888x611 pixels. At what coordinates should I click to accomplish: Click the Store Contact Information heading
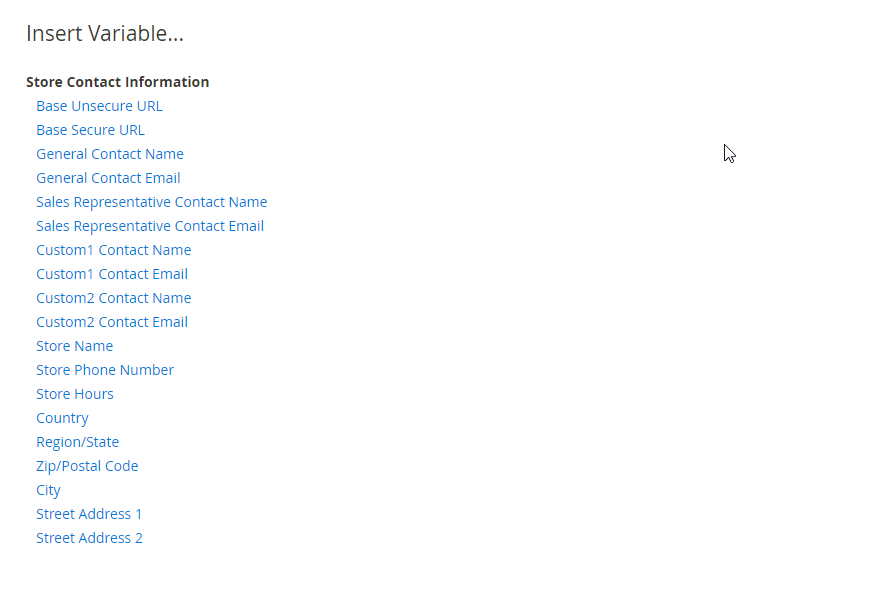pos(117,82)
